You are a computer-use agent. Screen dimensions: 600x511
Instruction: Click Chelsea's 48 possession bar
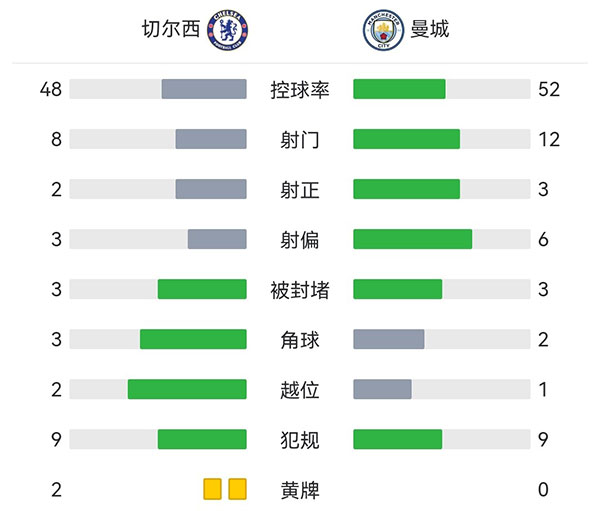(204, 89)
